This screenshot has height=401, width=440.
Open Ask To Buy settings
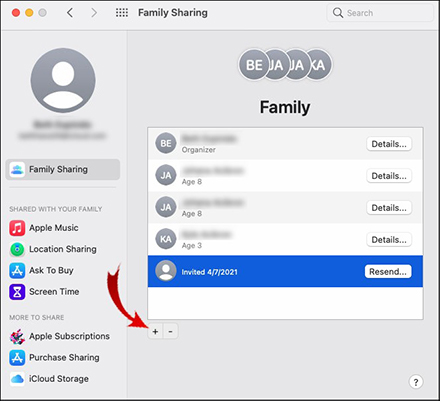[x=42, y=270]
